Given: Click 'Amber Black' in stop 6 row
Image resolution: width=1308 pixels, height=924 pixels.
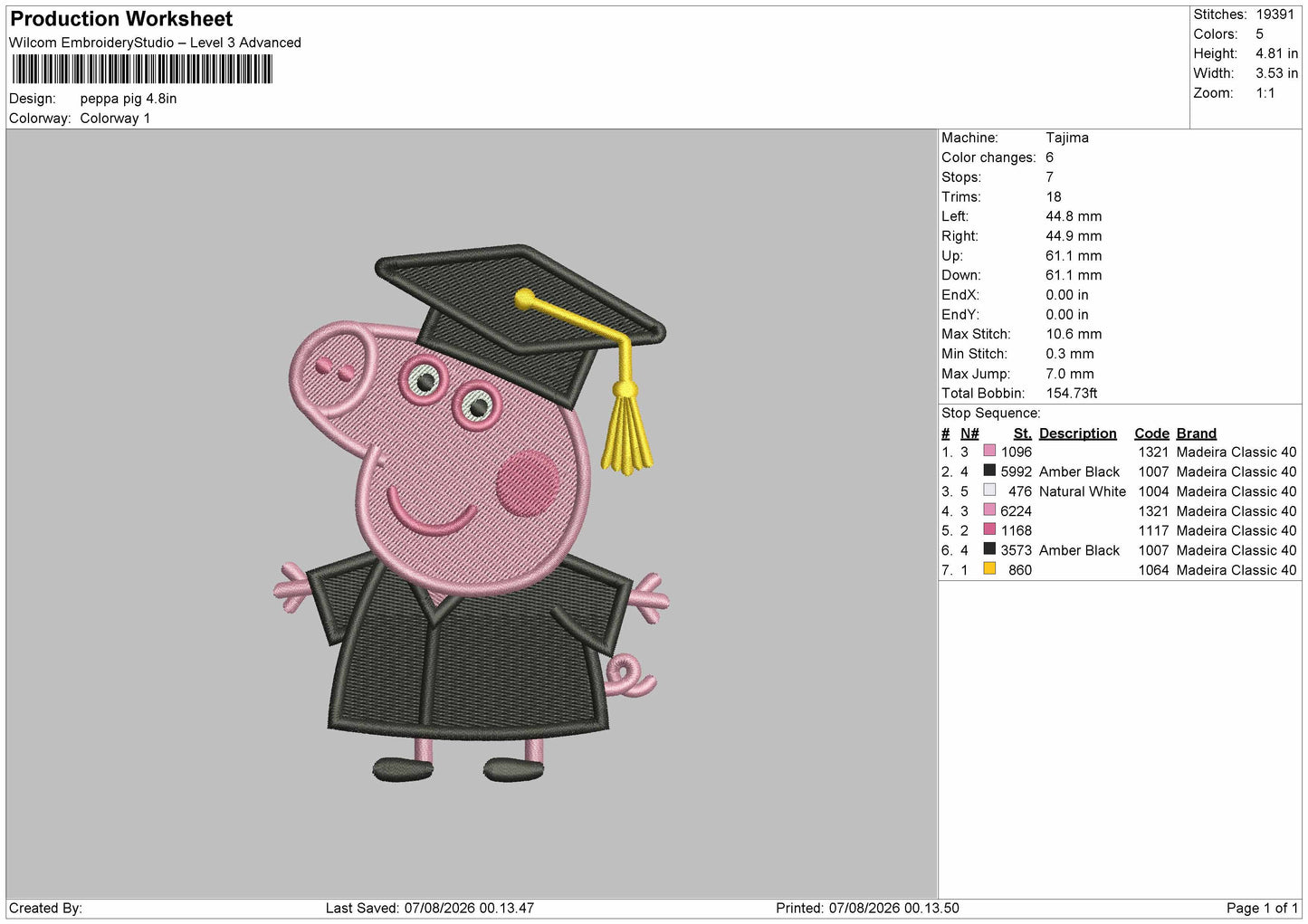Looking at the screenshot, I should (1080, 550).
